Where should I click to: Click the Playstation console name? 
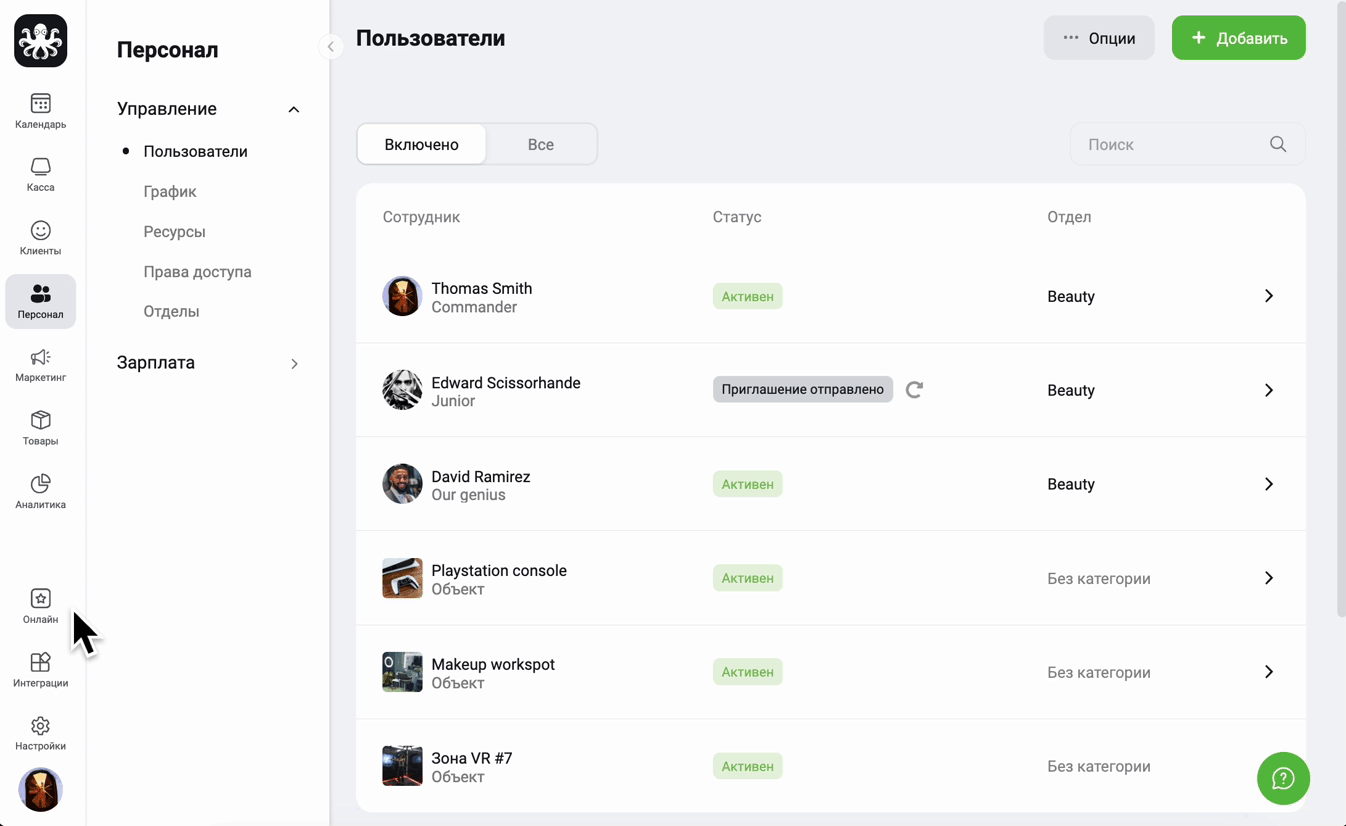point(499,570)
